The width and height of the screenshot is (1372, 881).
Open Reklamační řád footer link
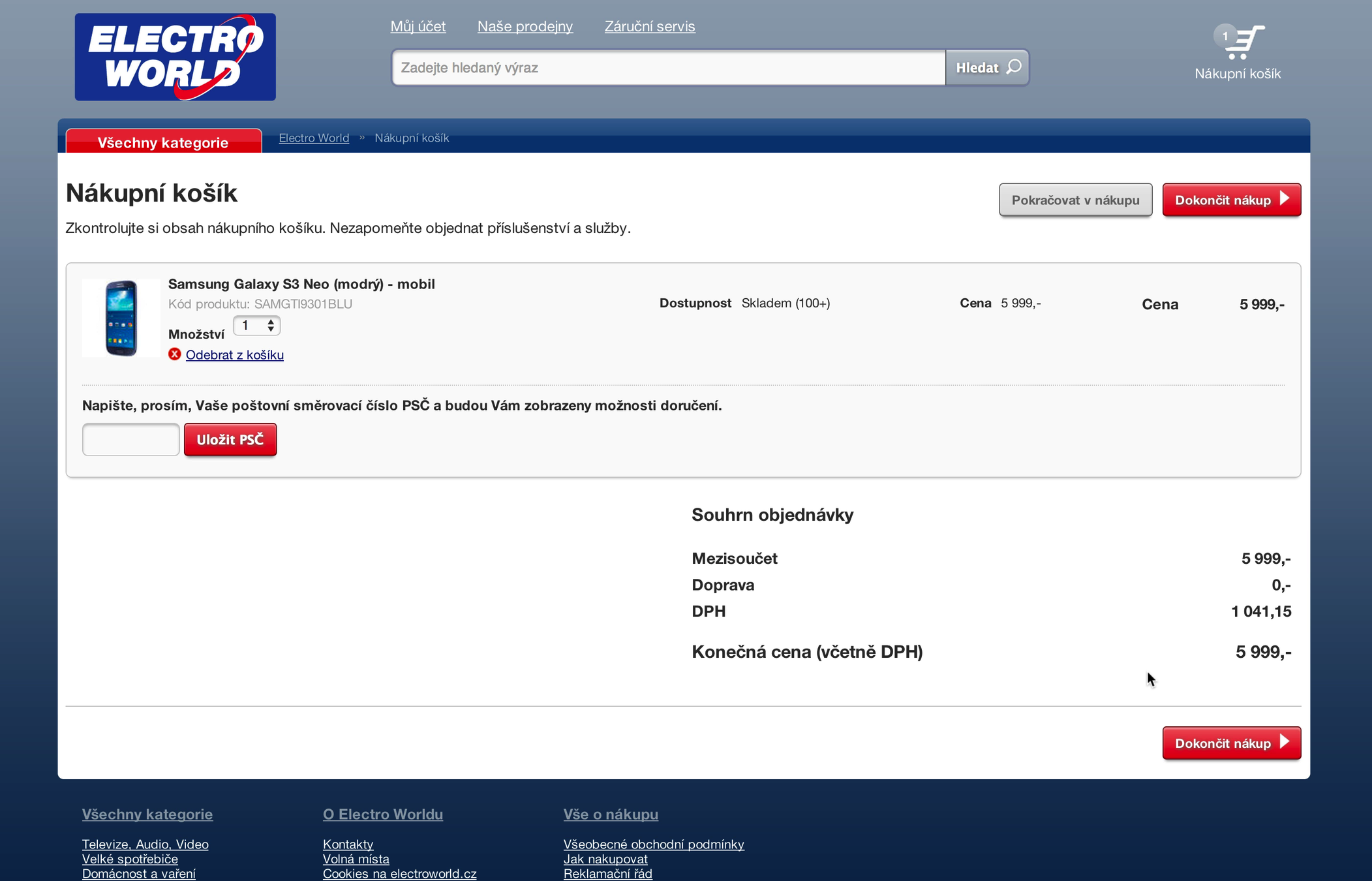click(608, 874)
